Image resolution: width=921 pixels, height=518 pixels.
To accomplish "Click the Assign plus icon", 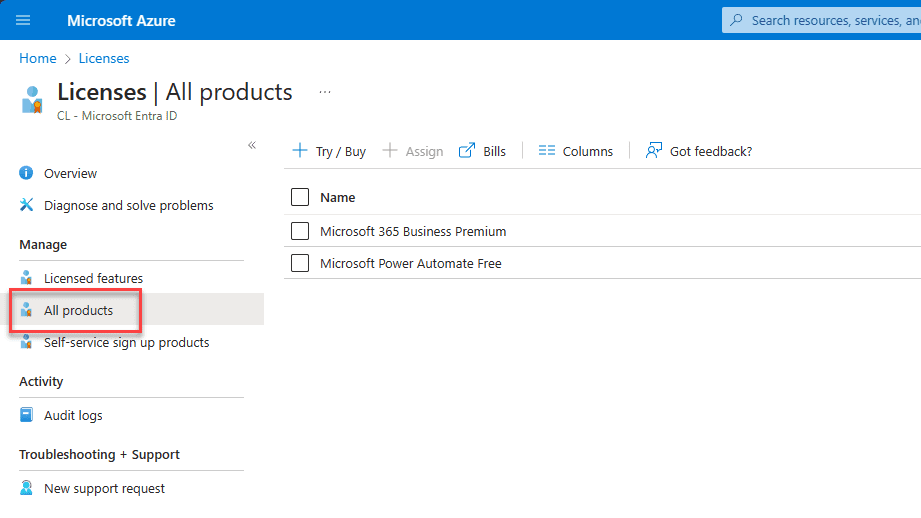I will point(389,150).
